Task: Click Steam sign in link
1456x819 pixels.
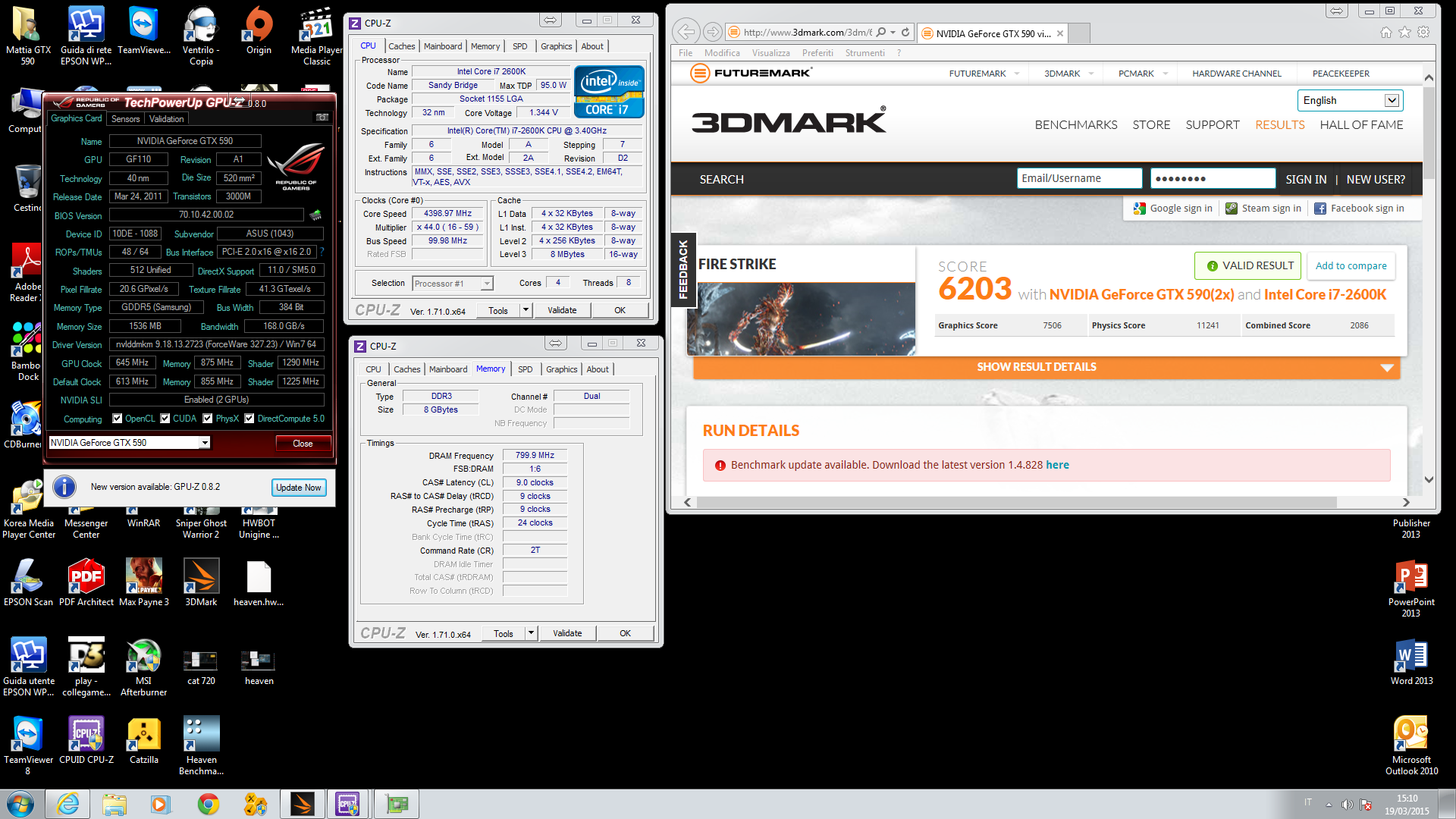Action: (1263, 209)
